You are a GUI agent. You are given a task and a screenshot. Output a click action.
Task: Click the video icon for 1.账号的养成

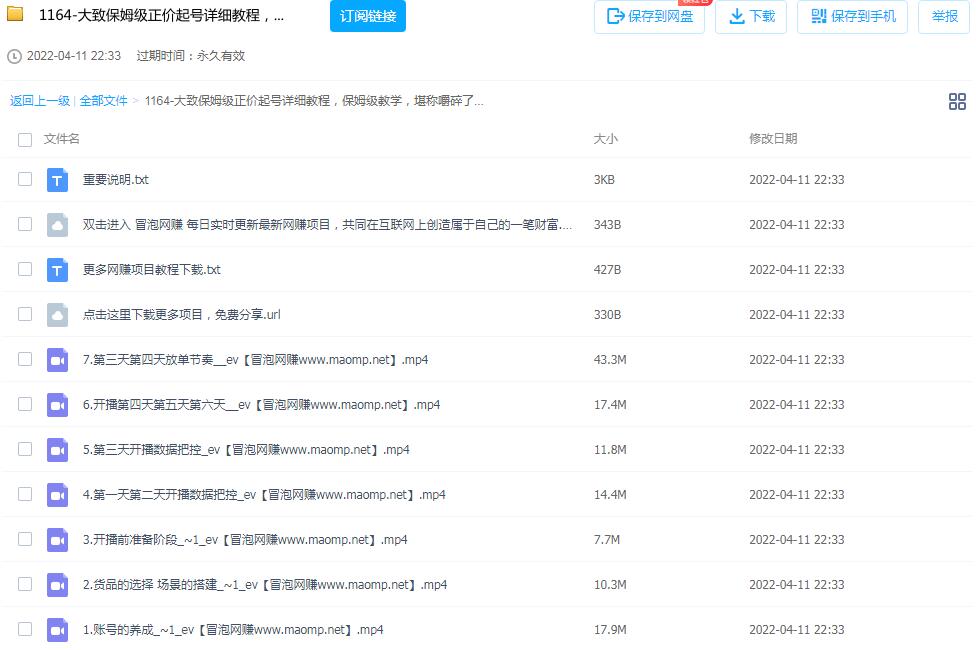(57, 630)
